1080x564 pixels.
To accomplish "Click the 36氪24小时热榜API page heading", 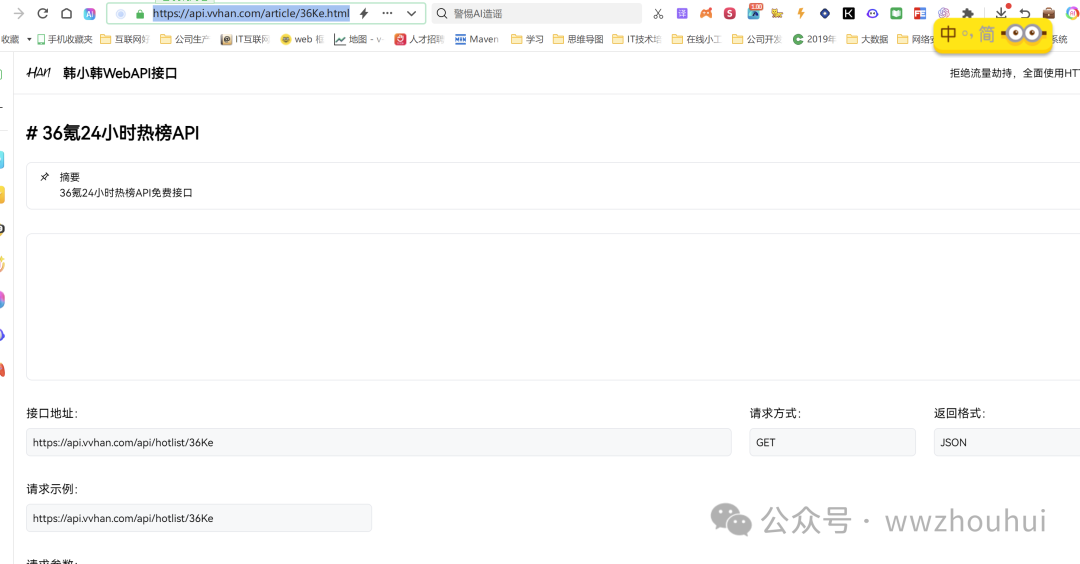I will point(113,133).
